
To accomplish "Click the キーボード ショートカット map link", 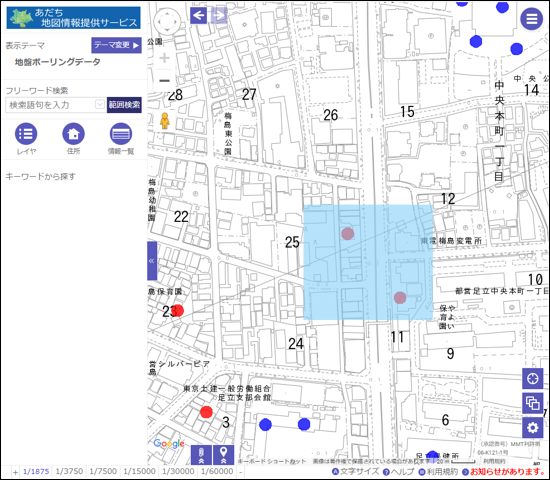I will [x=272, y=461].
